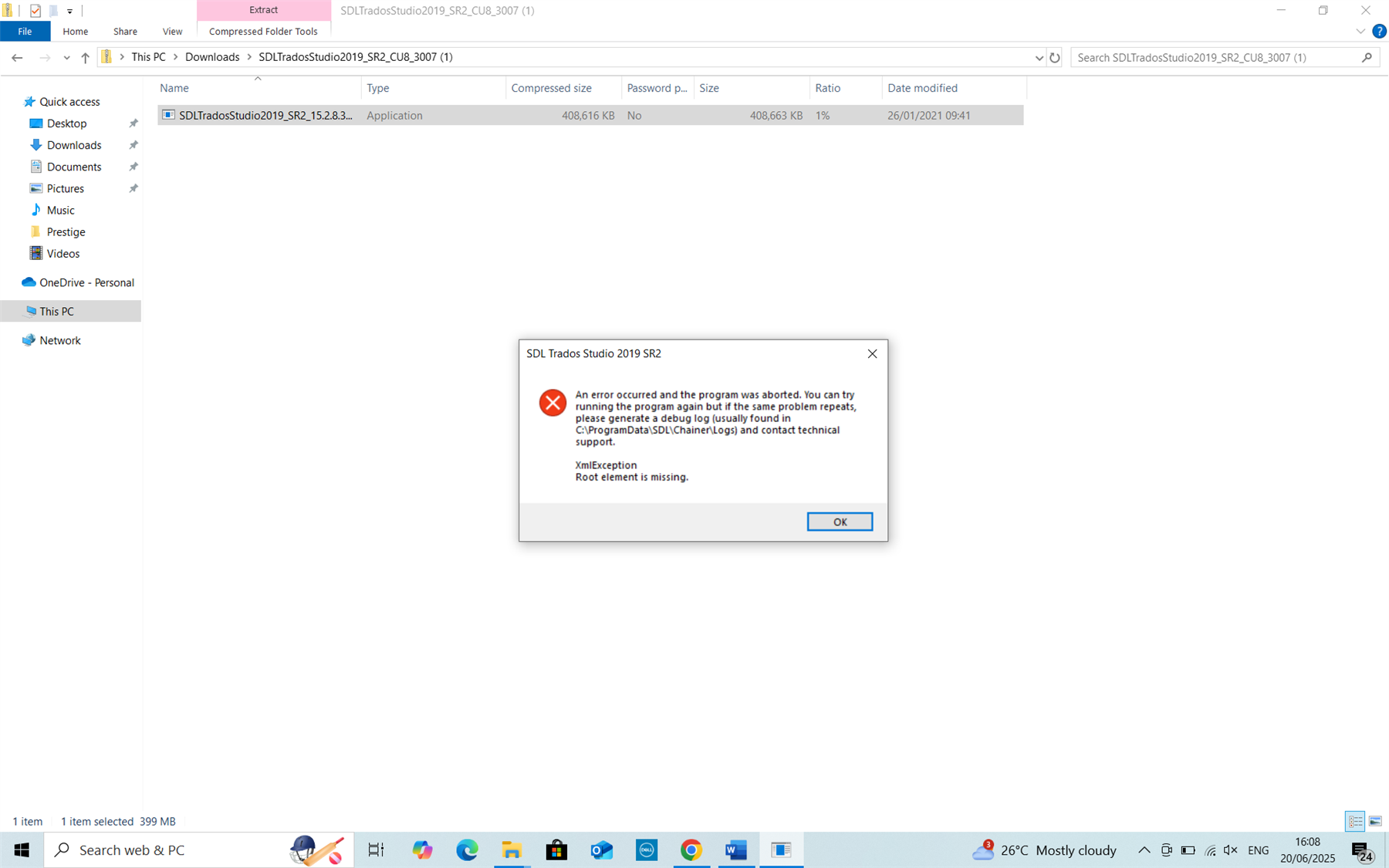This screenshot has width=1389, height=868.
Task: Launch Microsoft Edge from the taskbar
Action: [467, 849]
